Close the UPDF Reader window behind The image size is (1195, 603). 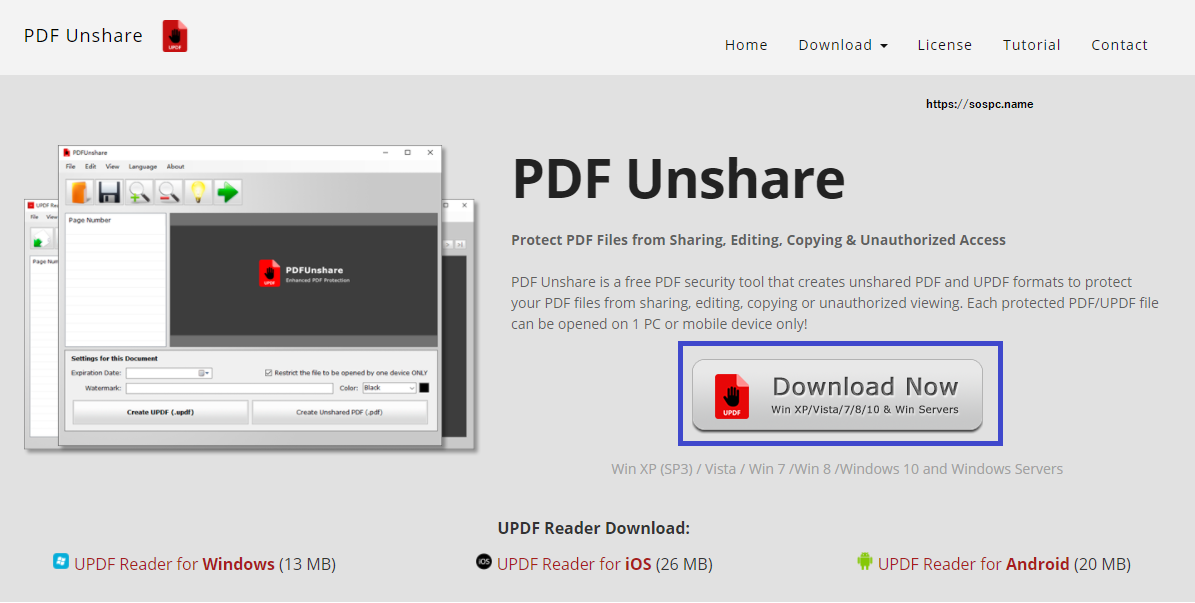point(466,205)
